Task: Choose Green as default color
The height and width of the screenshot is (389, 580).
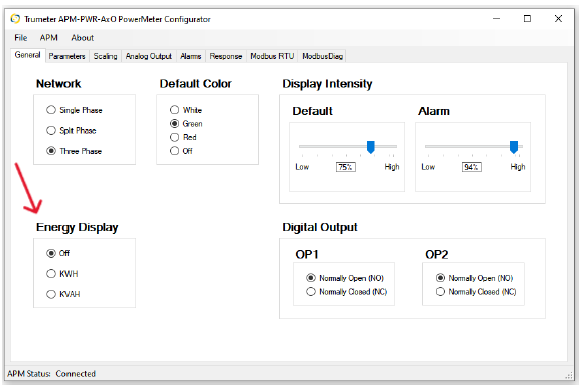Action: click(x=186, y=124)
